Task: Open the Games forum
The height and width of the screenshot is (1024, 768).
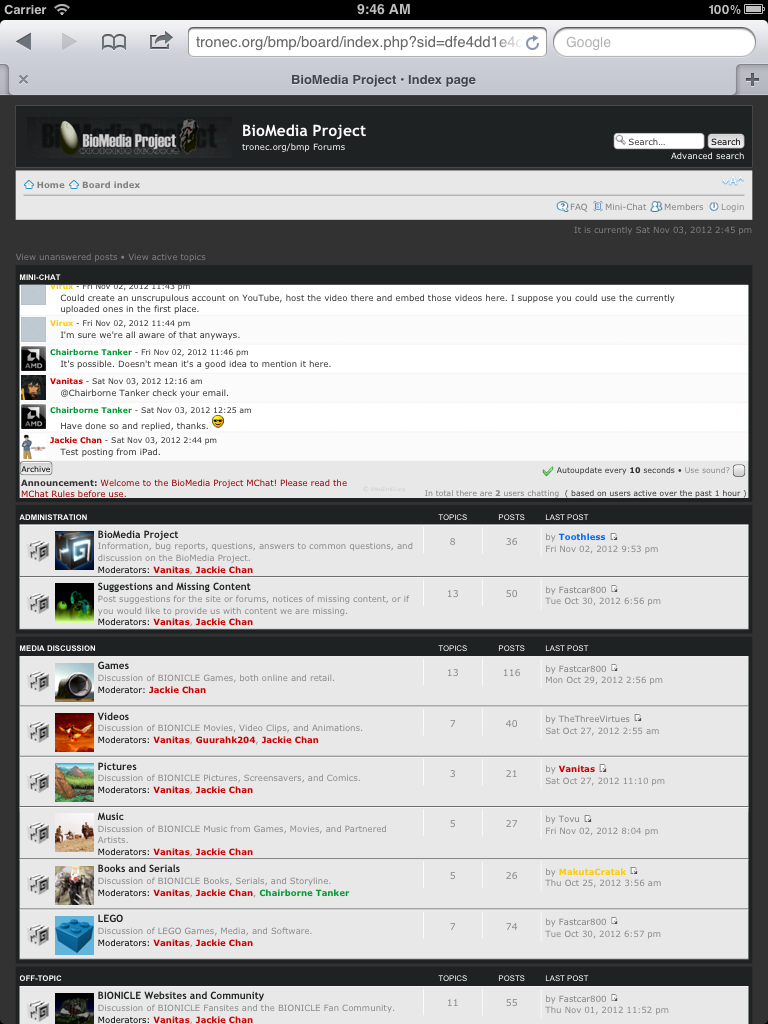Action: (x=114, y=665)
